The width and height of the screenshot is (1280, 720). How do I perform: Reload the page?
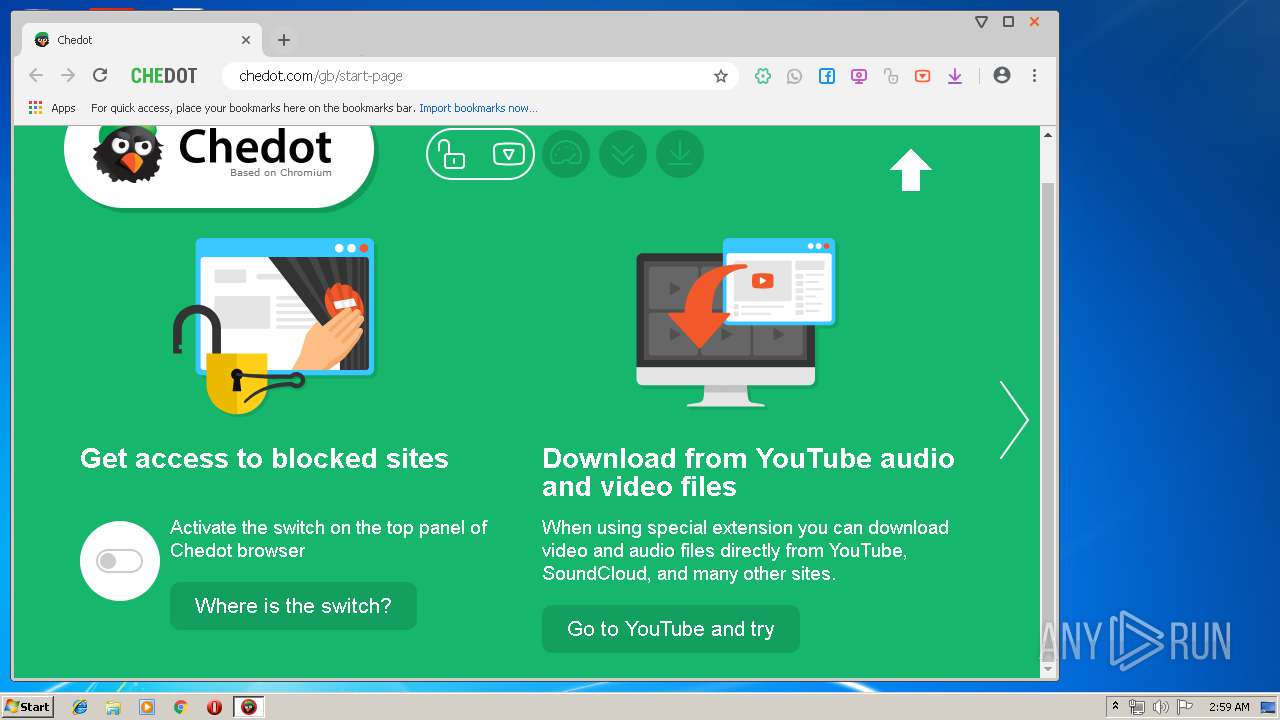(100, 75)
